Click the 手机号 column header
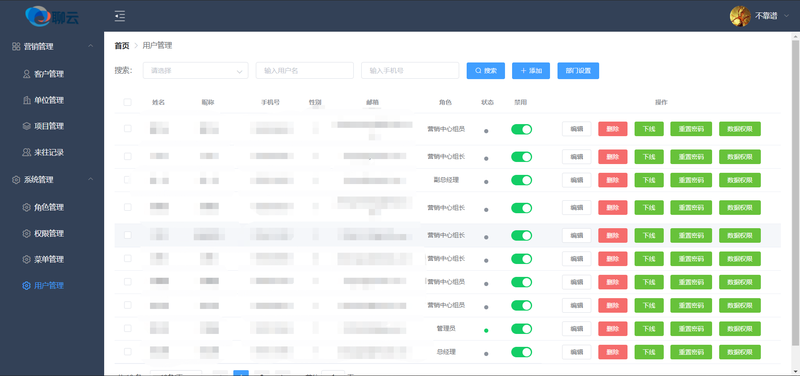800x376 pixels. tap(270, 103)
